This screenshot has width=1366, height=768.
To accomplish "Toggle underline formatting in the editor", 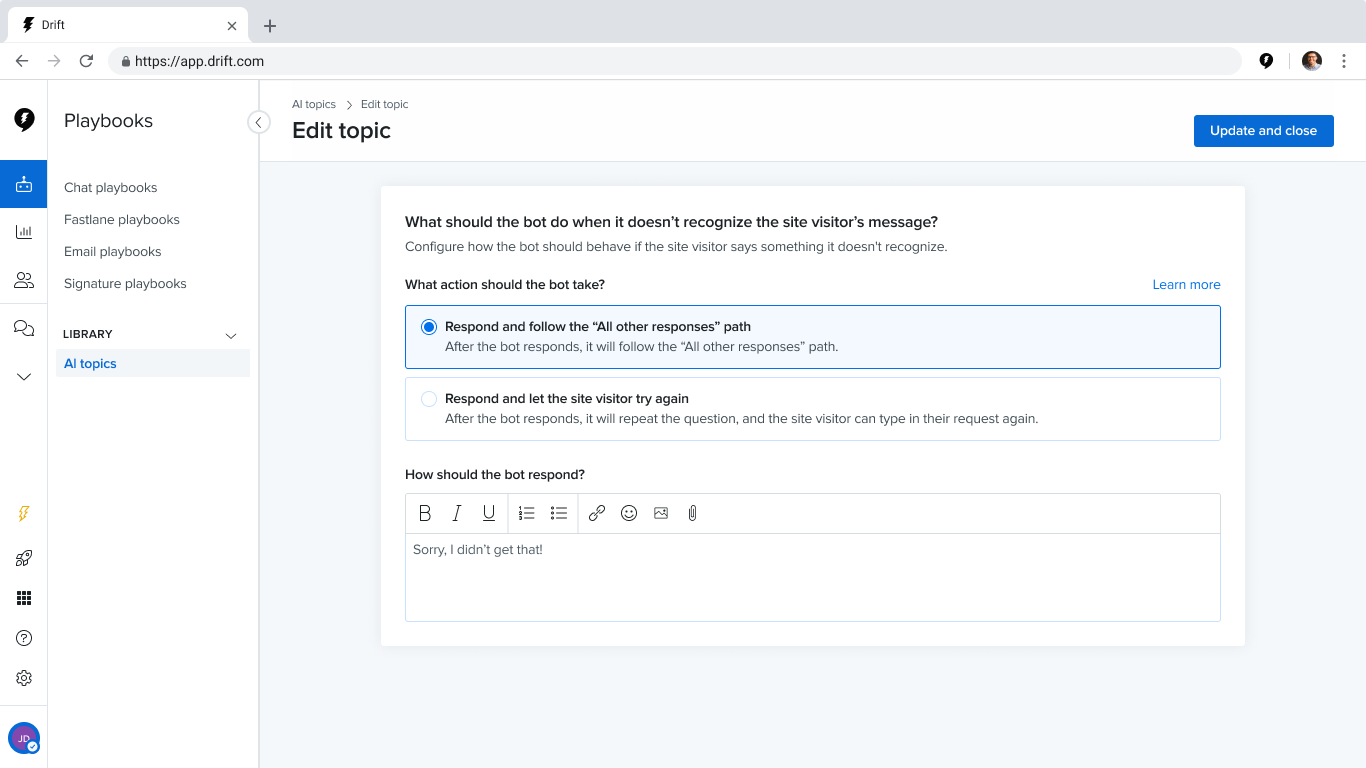I will click(489, 513).
